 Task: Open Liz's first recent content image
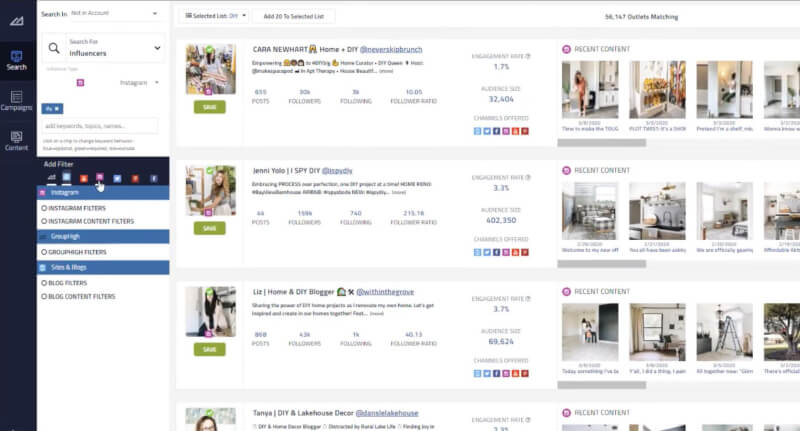pos(590,332)
